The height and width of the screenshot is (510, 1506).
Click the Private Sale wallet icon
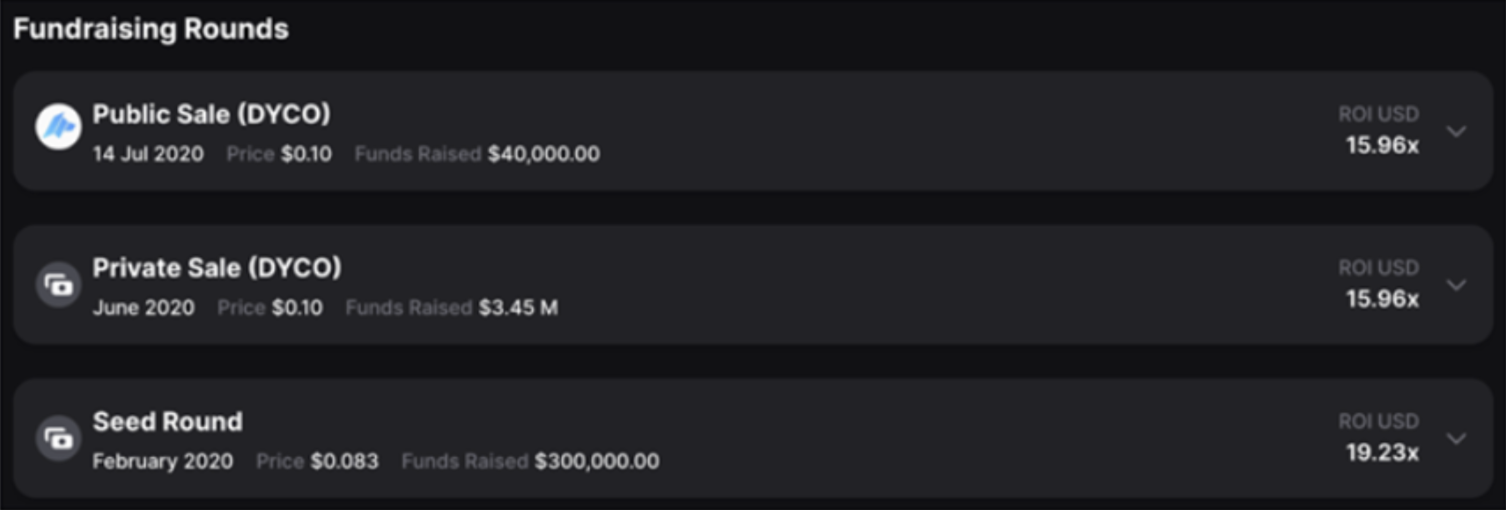58,285
